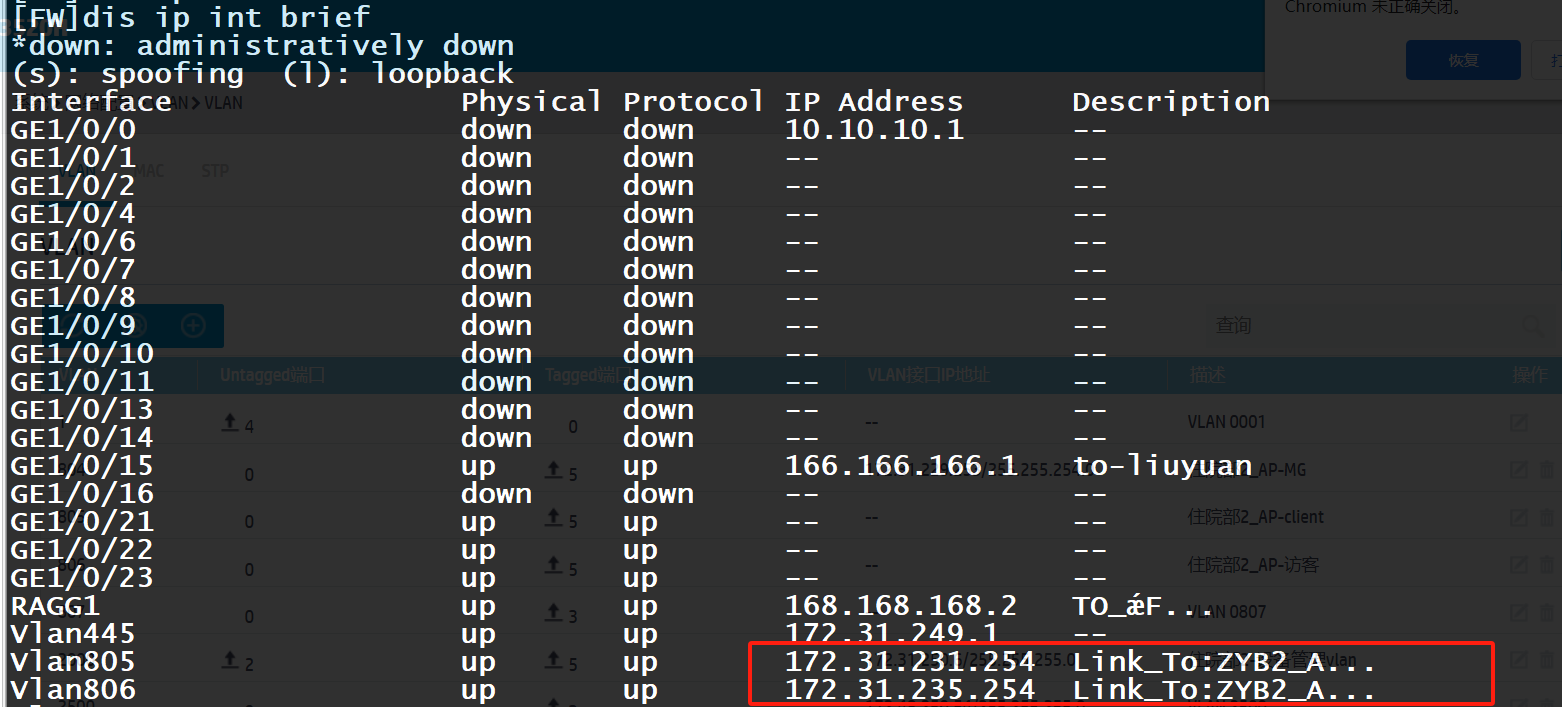Image resolution: width=1562 pixels, height=707 pixels.
Task: Click the MAC tab
Action: click(x=150, y=171)
